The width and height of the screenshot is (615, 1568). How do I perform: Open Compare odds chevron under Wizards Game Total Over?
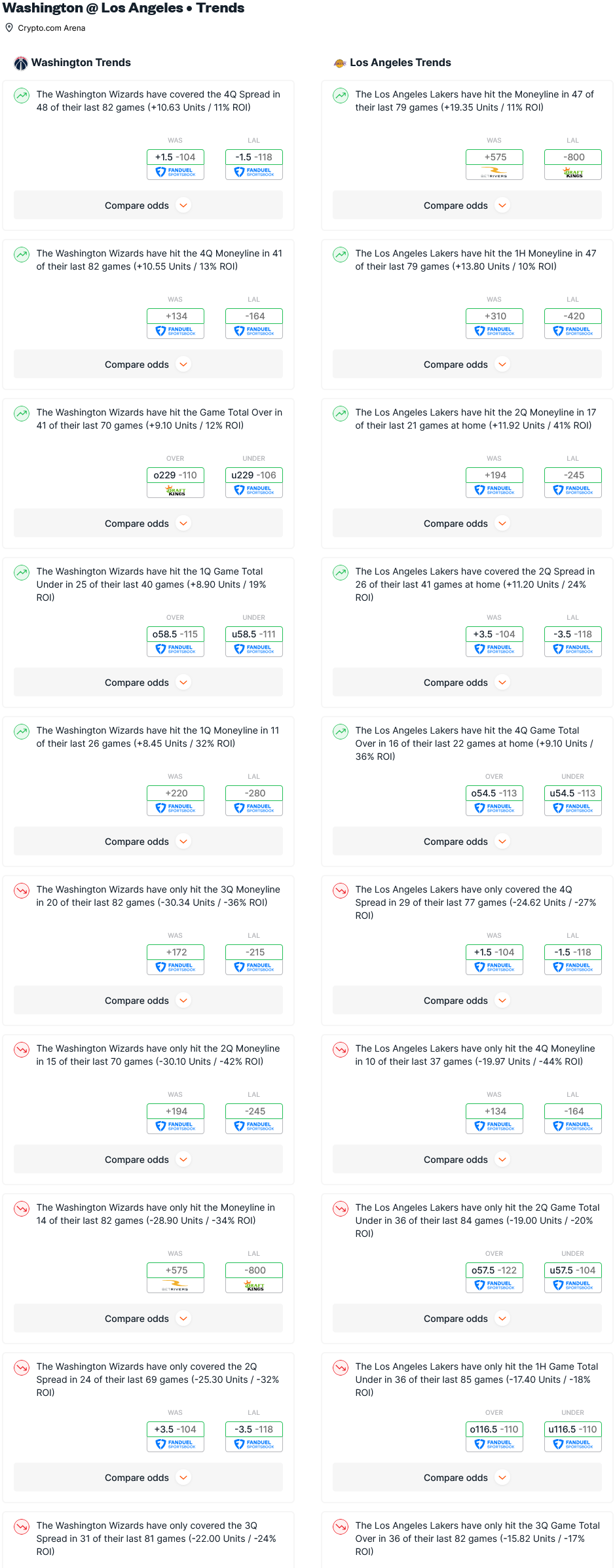(x=184, y=524)
